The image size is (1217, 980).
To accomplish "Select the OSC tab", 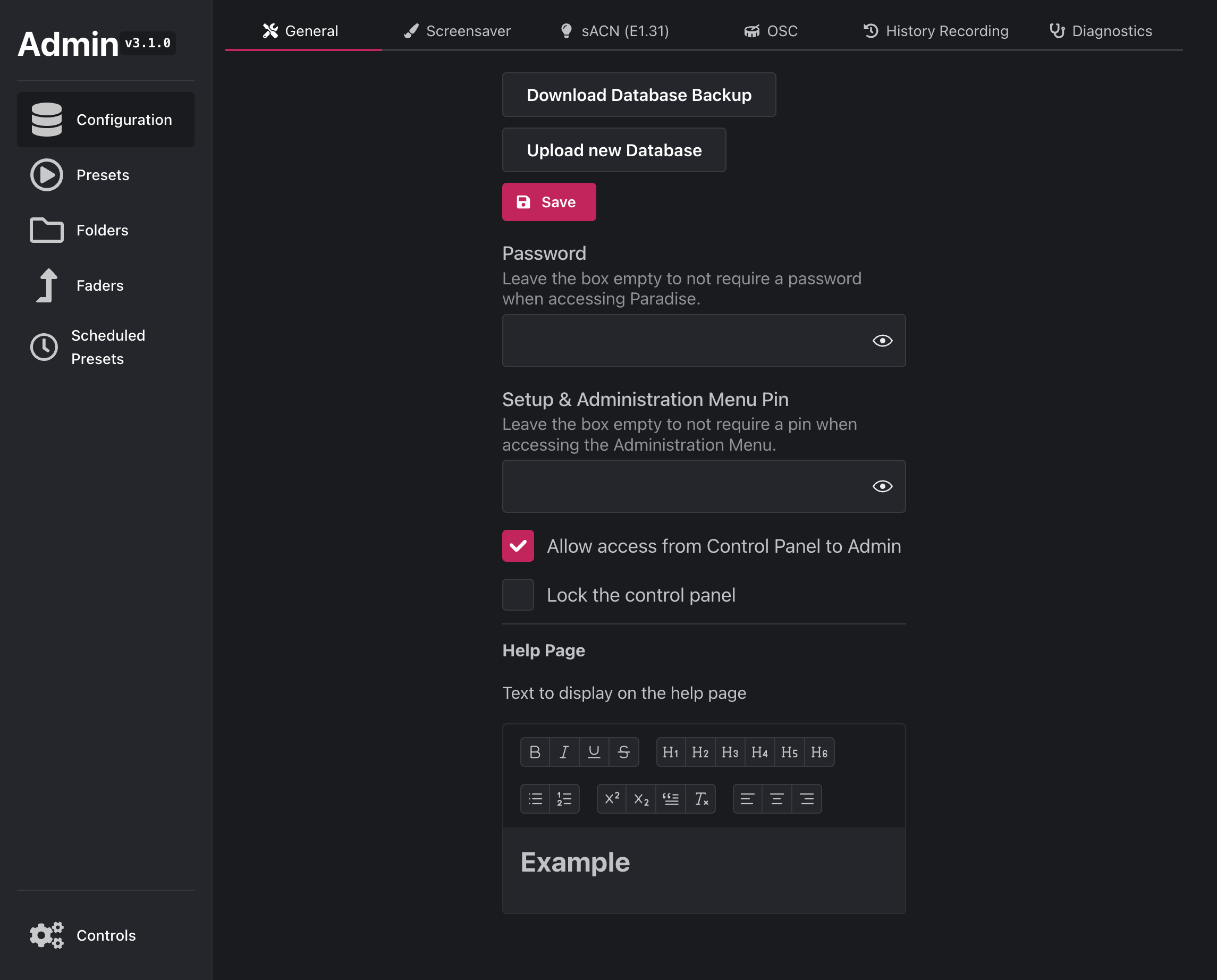I will click(769, 31).
